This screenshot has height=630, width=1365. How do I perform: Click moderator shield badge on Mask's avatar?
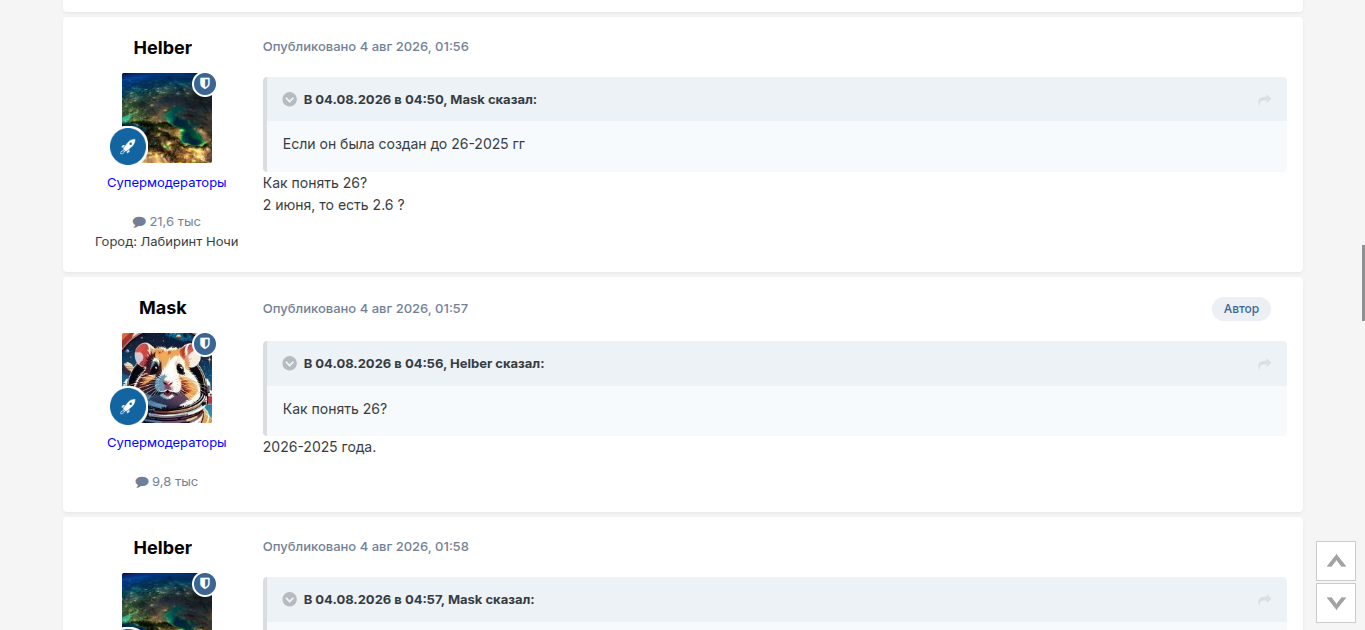click(x=205, y=344)
